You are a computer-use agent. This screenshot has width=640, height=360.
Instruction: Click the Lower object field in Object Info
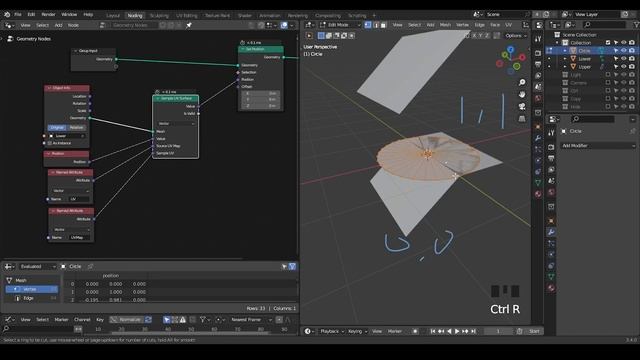click(x=67, y=136)
